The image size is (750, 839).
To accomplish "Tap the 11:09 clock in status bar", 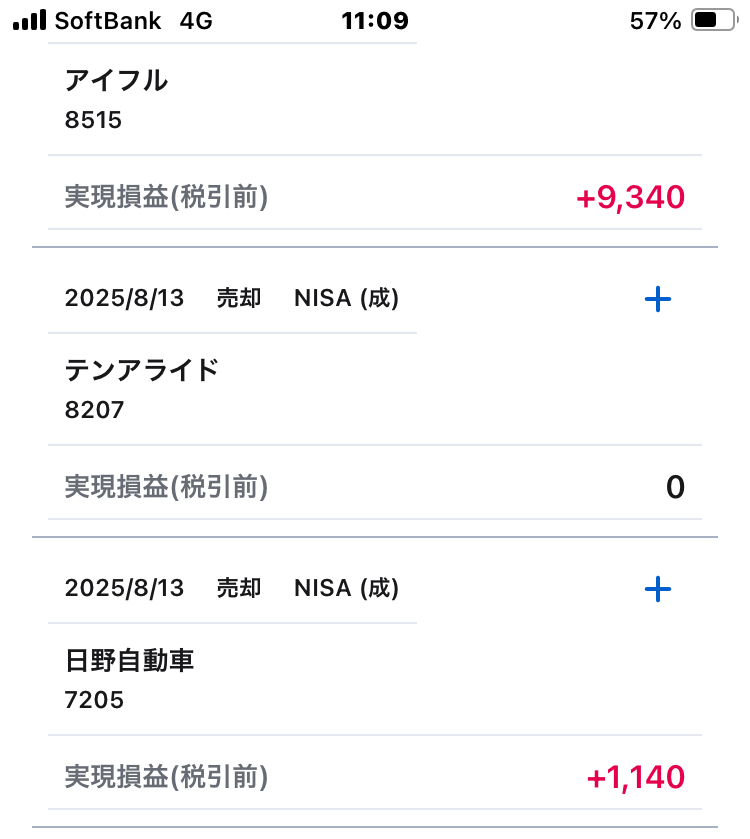I will pyautogui.click(x=374, y=21).
